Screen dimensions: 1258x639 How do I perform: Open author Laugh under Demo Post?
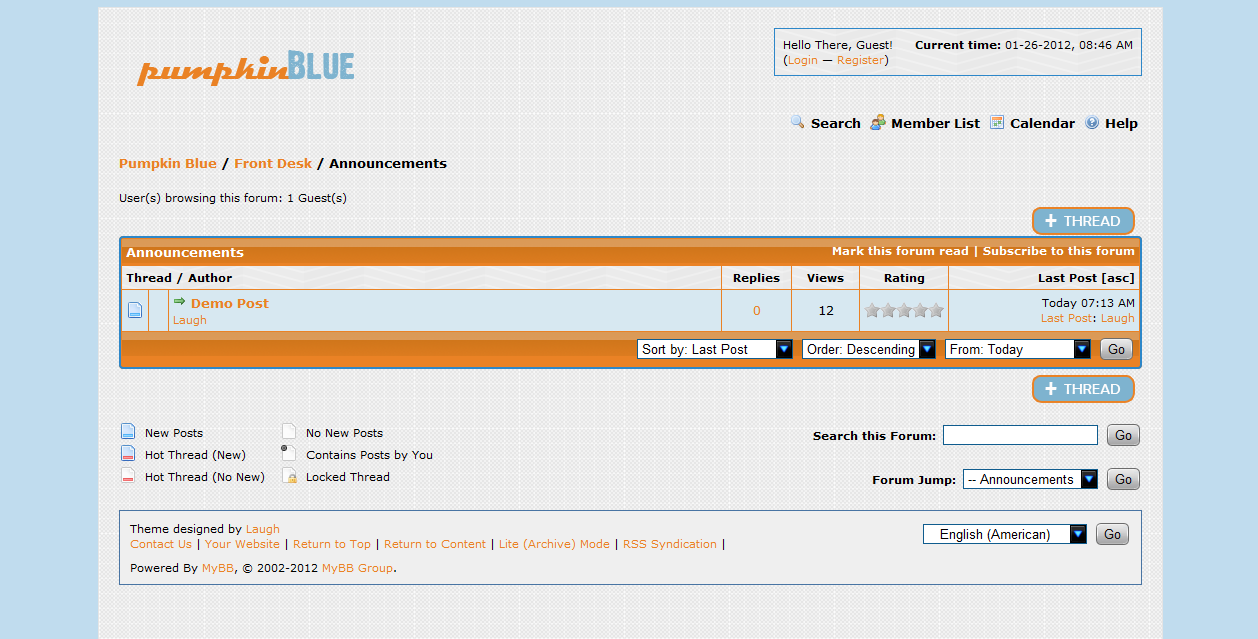[x=190, y=320]
